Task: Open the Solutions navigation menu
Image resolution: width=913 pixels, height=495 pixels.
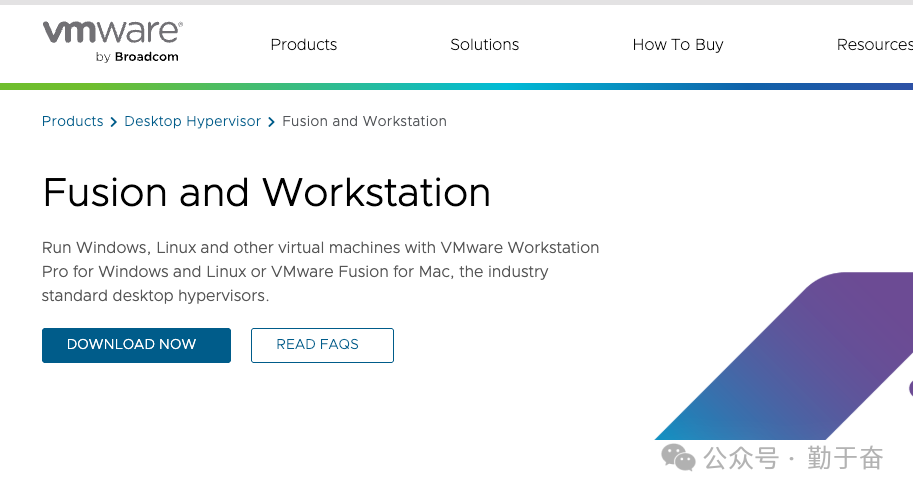Action: (x=484, y=45)
